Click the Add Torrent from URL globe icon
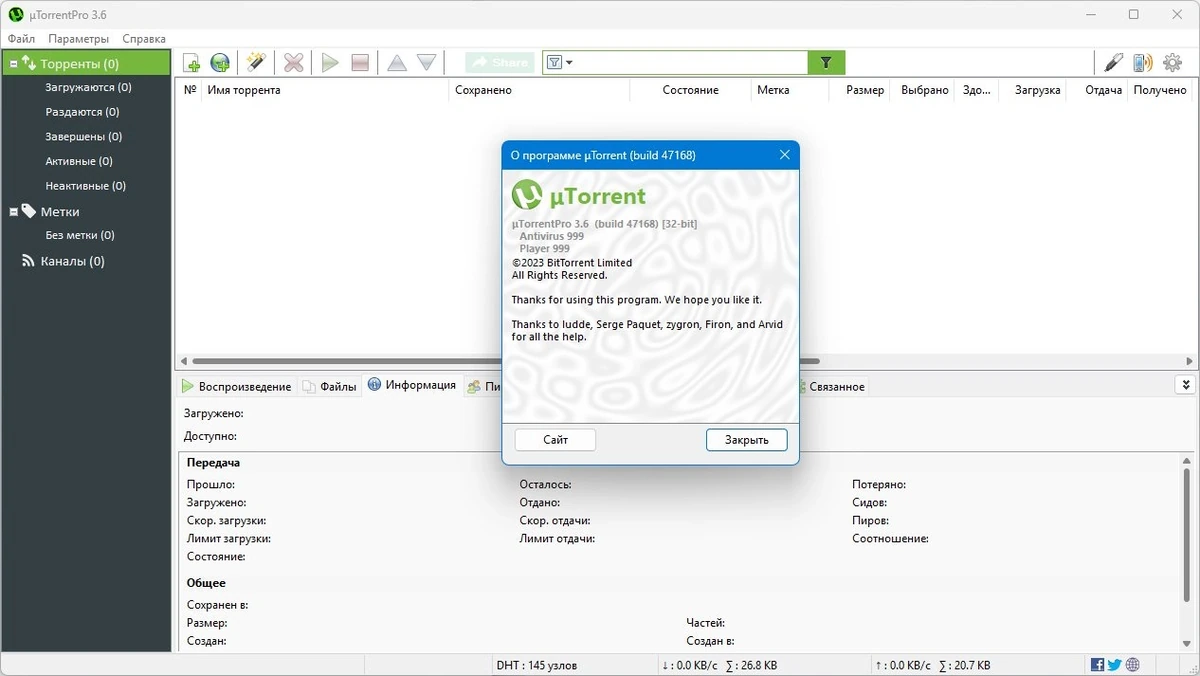The width and height of the screenshot is (1200, 676). pyautogui.click(x=220, y=63)
